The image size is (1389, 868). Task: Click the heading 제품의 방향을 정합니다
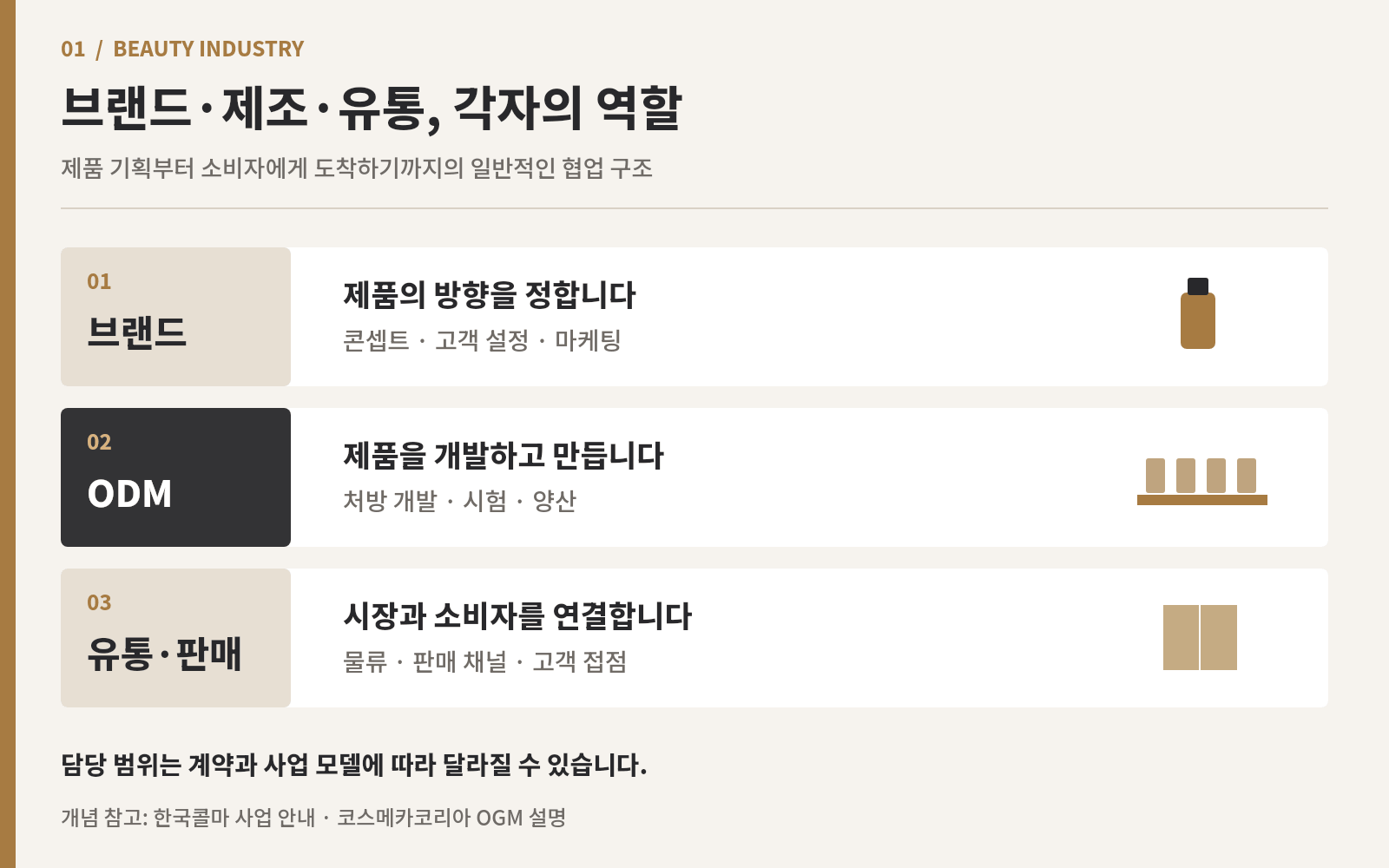[x=490, y=295]
